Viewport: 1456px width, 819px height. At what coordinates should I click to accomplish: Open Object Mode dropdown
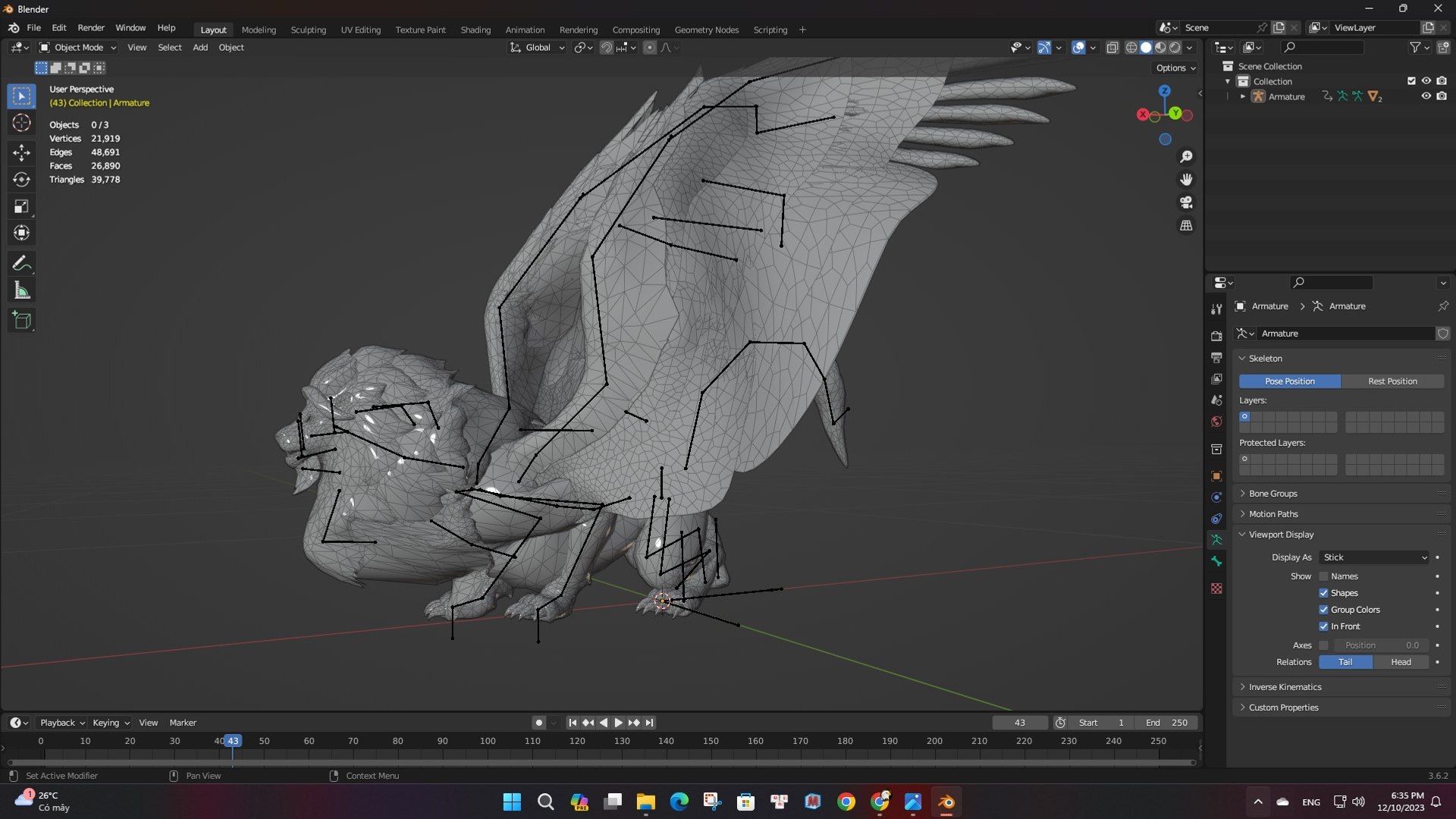click(x=78, y=47)
